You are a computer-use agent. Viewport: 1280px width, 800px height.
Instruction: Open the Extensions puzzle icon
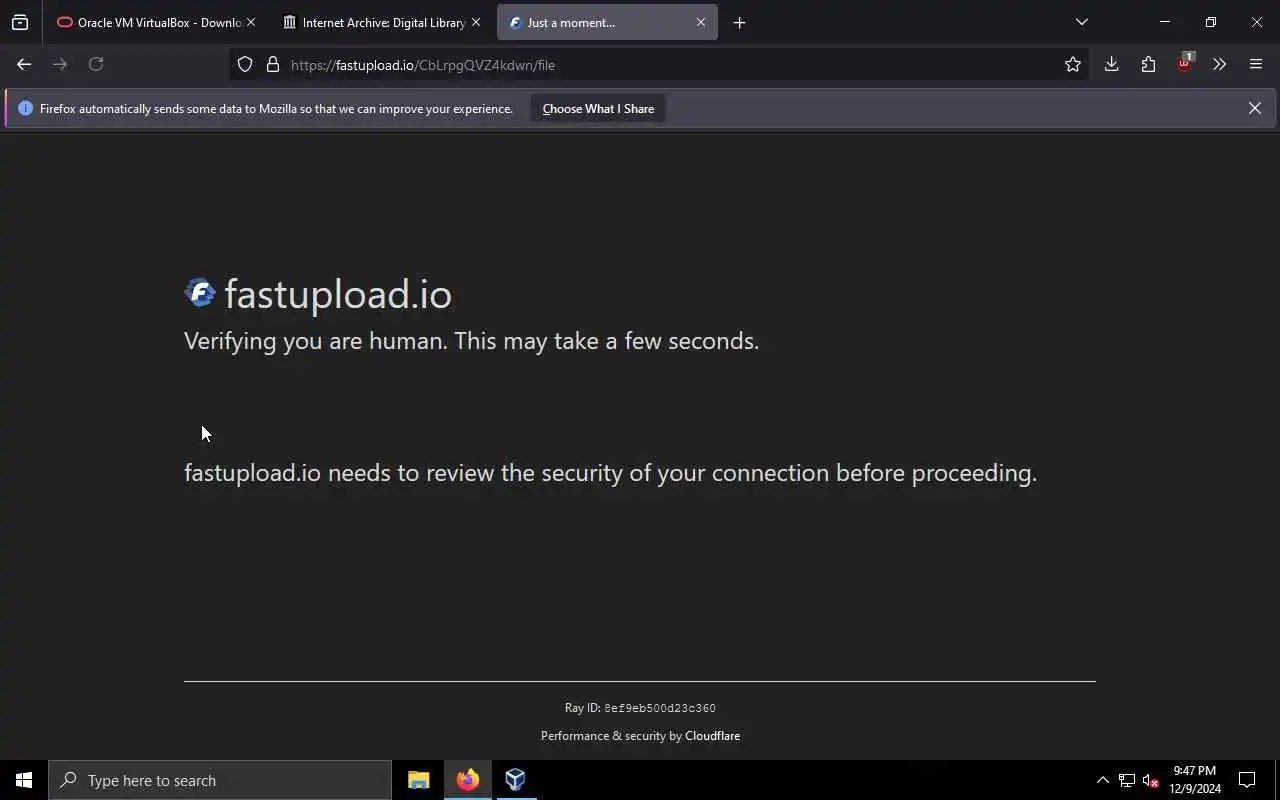coord(1148,64)
